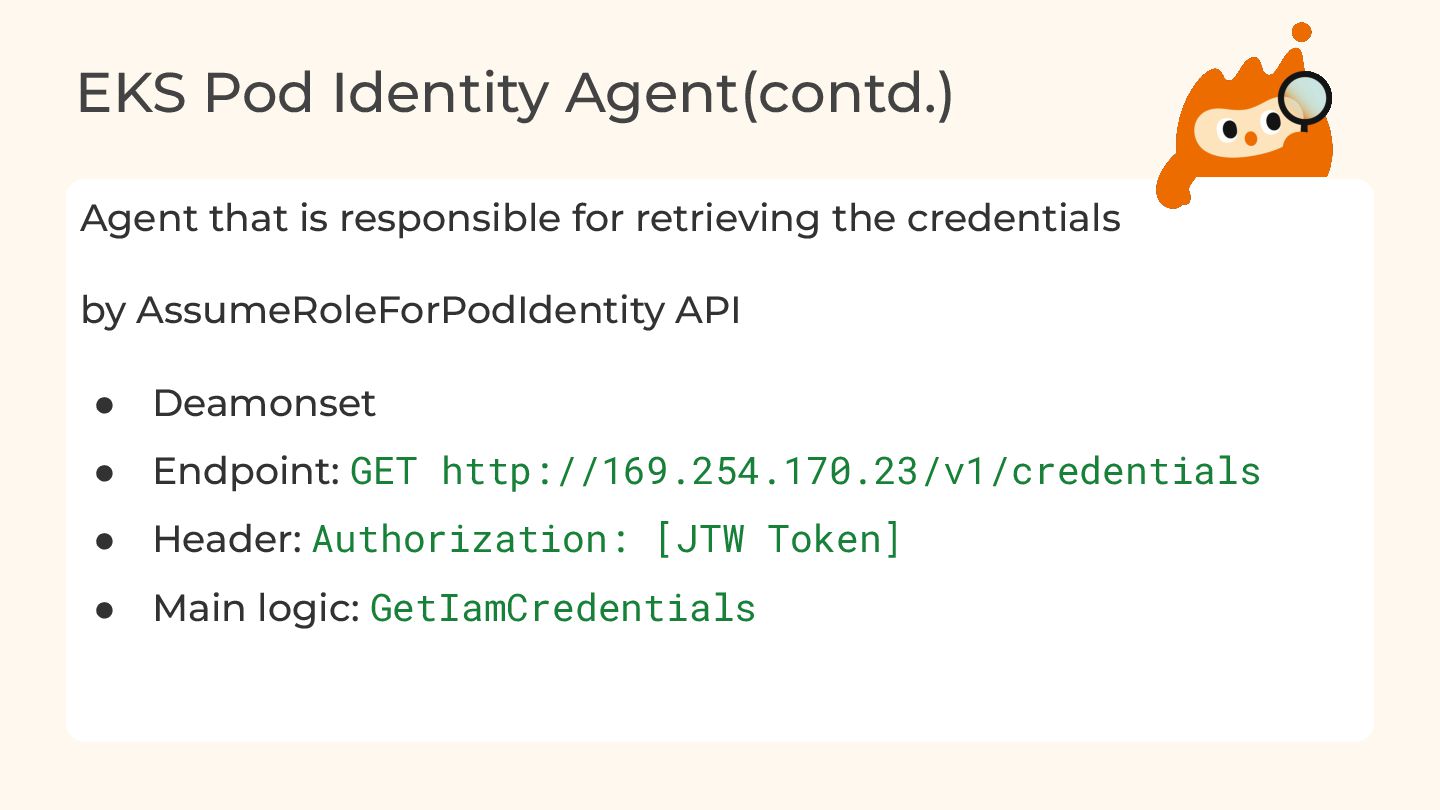This screenshot has height=810, width=1440.
Task: Click the 'Header:' label
Action: pyautogui.click(x=227, y=540)
